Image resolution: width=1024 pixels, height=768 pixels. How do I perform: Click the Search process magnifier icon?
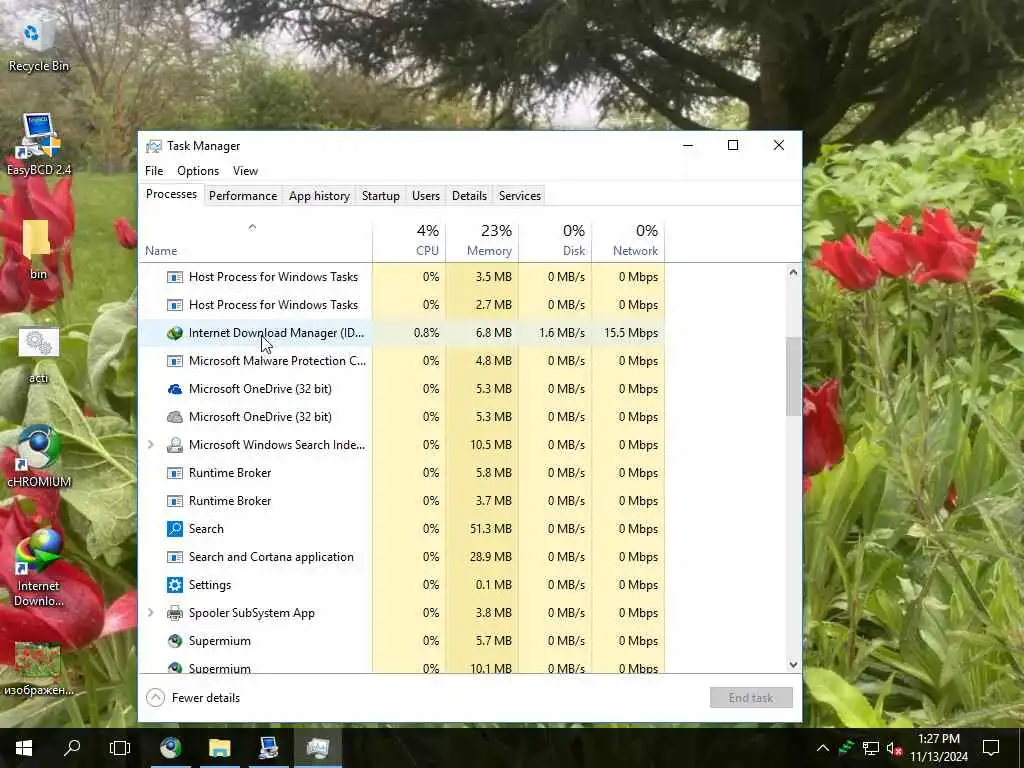(x=174, y=529)
